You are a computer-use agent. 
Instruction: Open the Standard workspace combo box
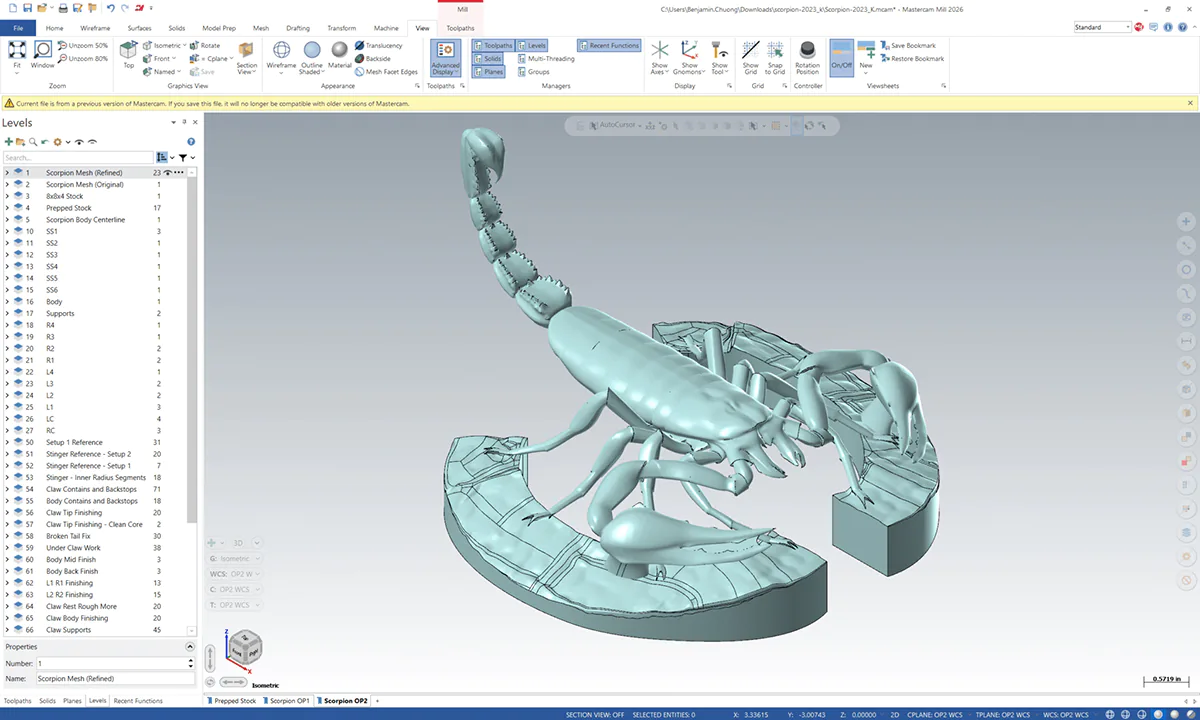pos(1103,27)
